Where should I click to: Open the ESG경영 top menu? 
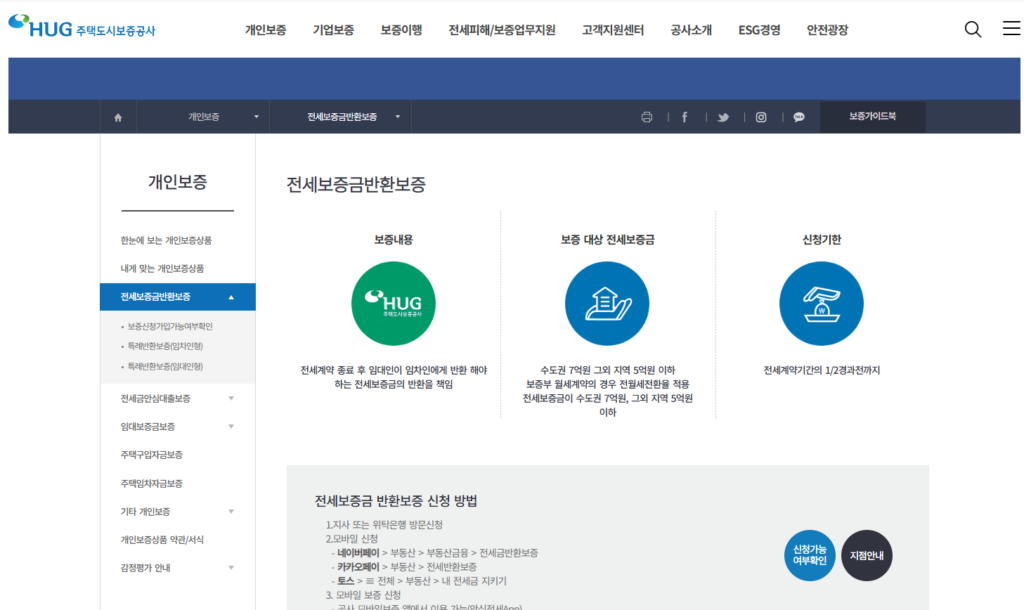click(x=759, y=30)
